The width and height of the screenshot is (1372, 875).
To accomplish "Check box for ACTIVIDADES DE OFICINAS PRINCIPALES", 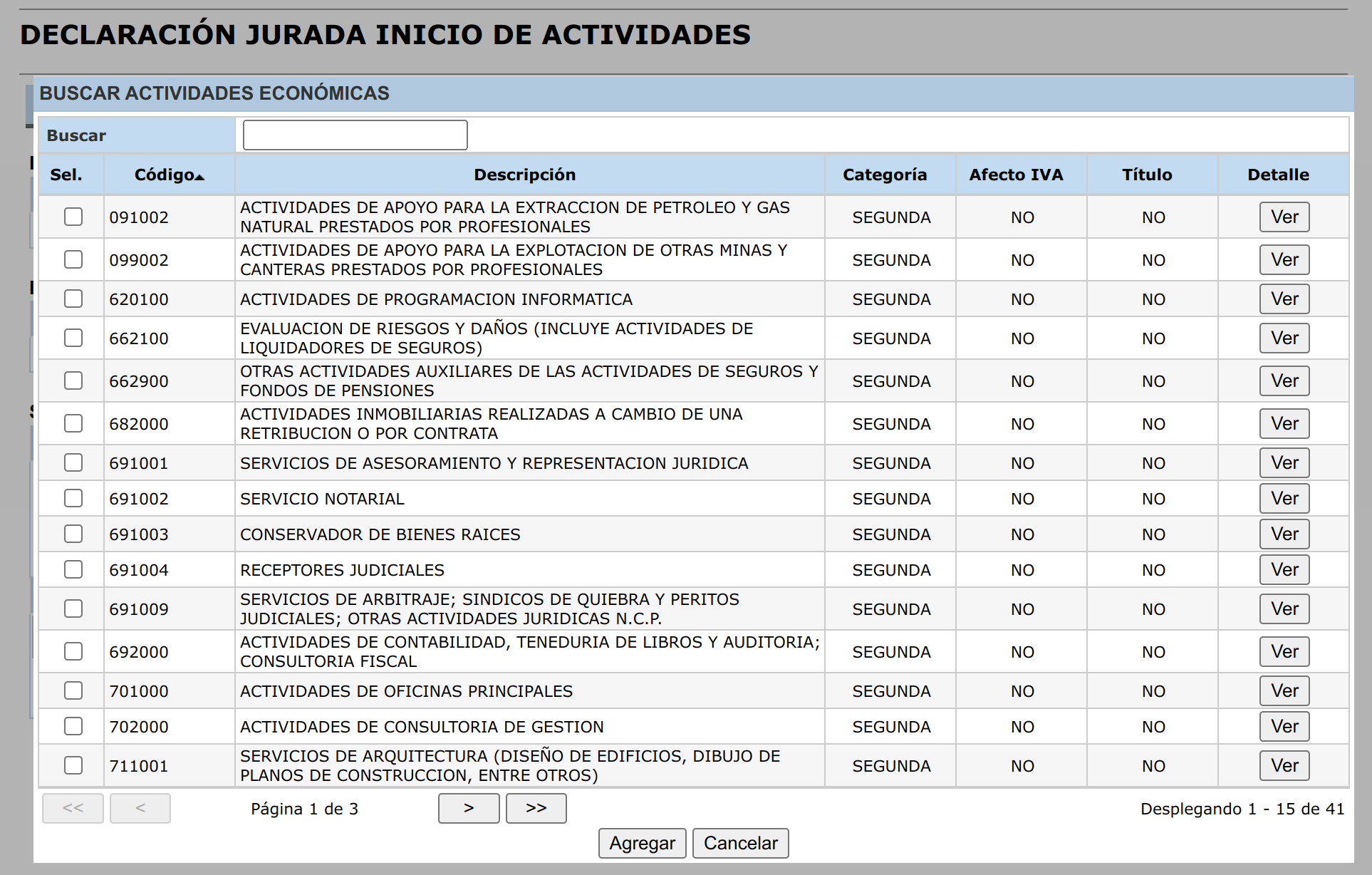I will [x=73, y=690].
